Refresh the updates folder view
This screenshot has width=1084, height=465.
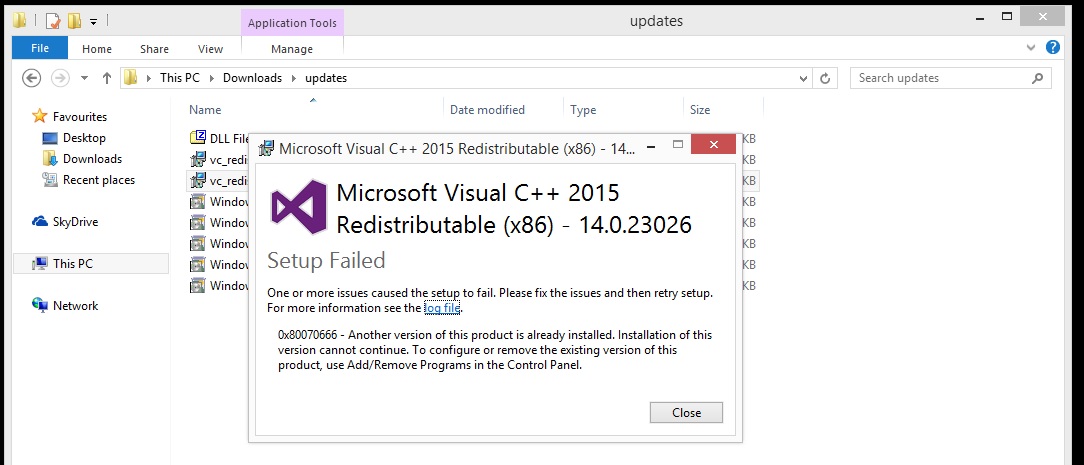825,78
